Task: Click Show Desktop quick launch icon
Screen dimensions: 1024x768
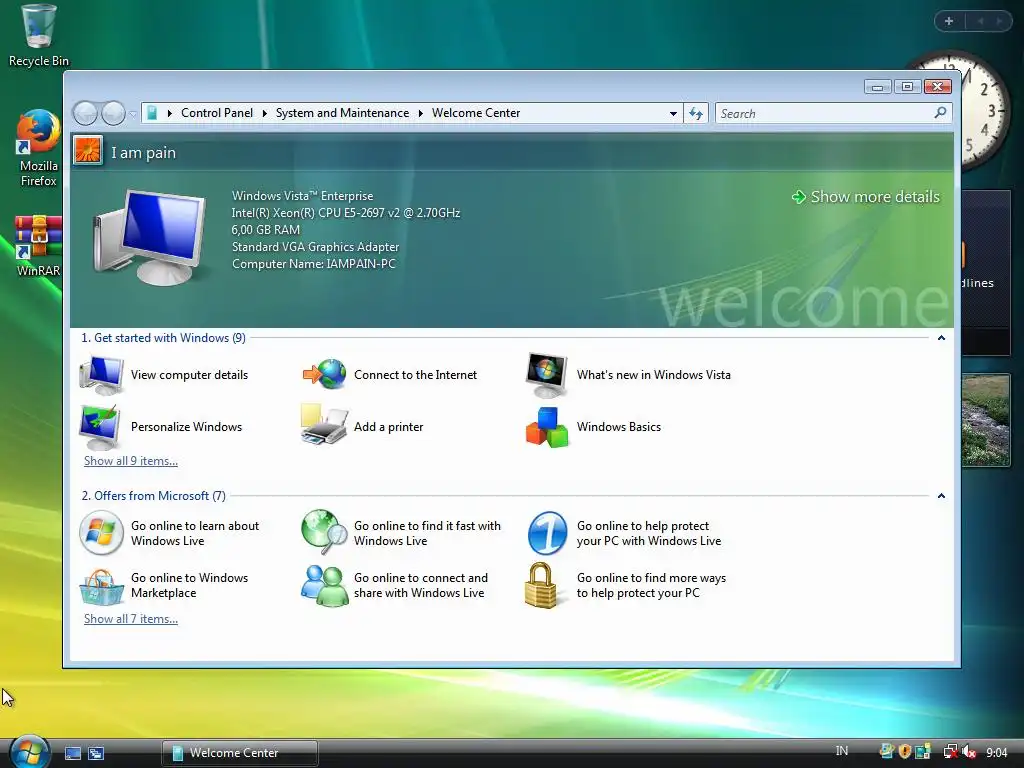Action: coord(72,753)
